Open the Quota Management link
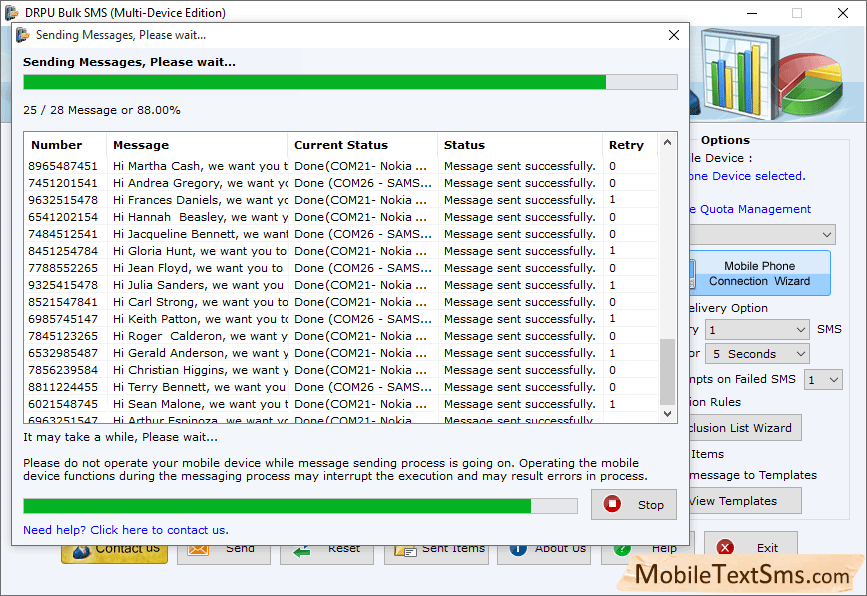Viewport: 867px width, 596px height. pos(750,209)
